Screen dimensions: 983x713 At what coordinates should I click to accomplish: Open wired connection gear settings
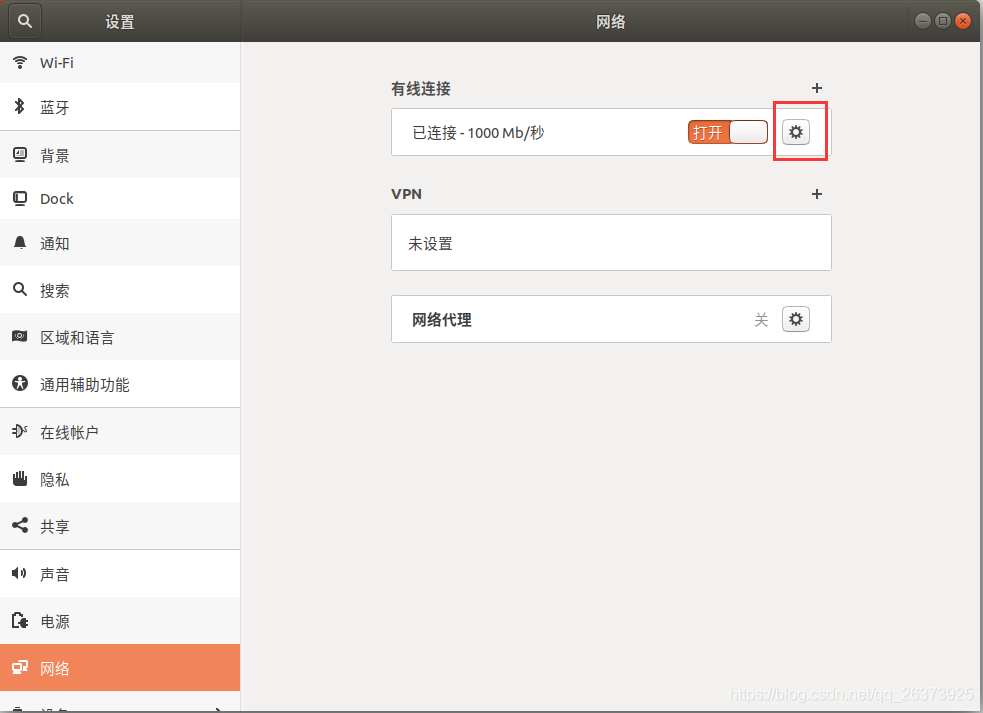point(796,132)
